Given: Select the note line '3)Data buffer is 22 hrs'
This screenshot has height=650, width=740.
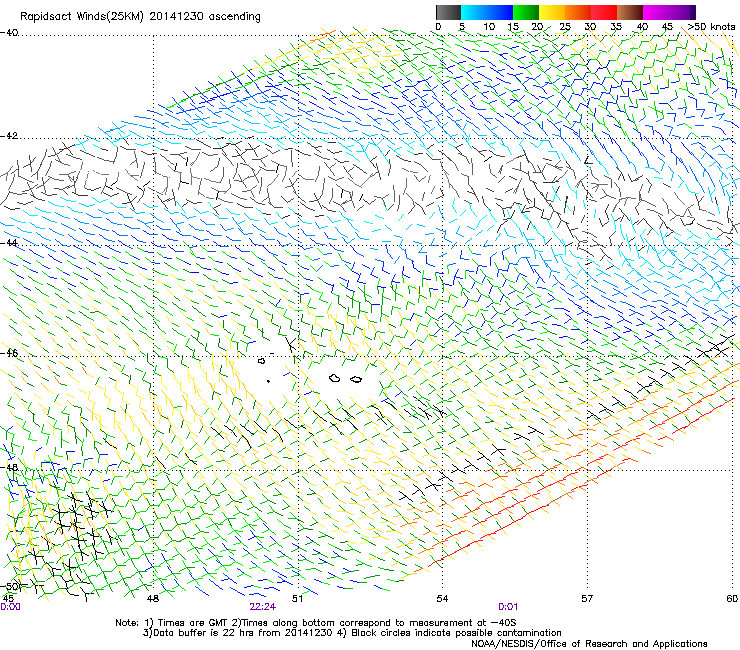Looking at the screenshot, I should click(352, 633).
